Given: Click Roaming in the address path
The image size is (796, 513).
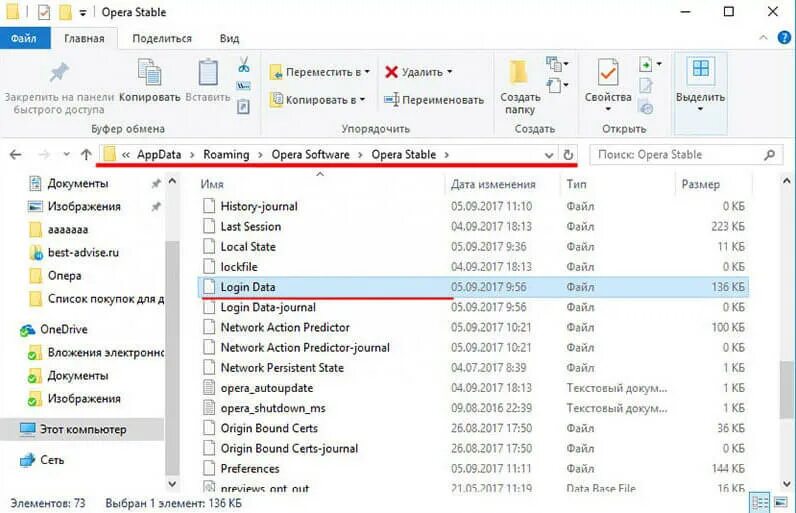Looking at the screenshot, I should tap(226, 155).
